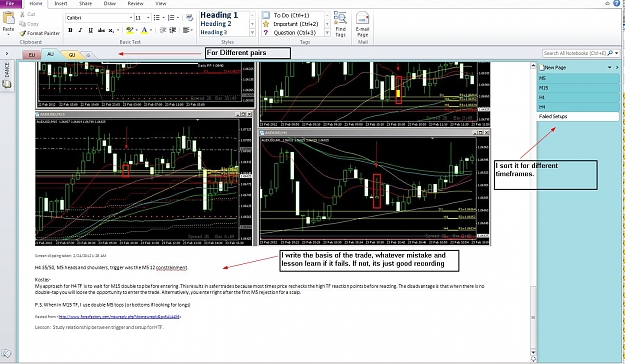Open the EU section tab
Image resolution: width=625 pixels, height=364 pixels.
(x=31, y=55)
